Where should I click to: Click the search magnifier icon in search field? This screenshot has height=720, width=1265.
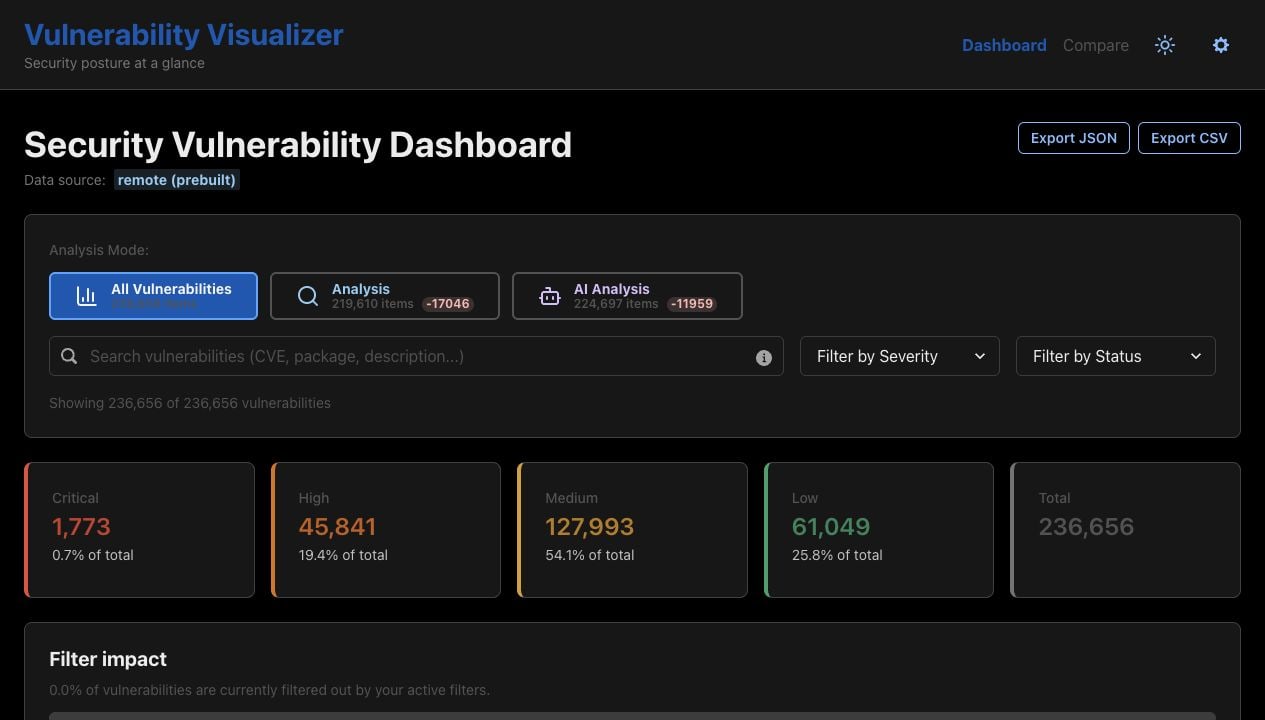click(69, 356)
